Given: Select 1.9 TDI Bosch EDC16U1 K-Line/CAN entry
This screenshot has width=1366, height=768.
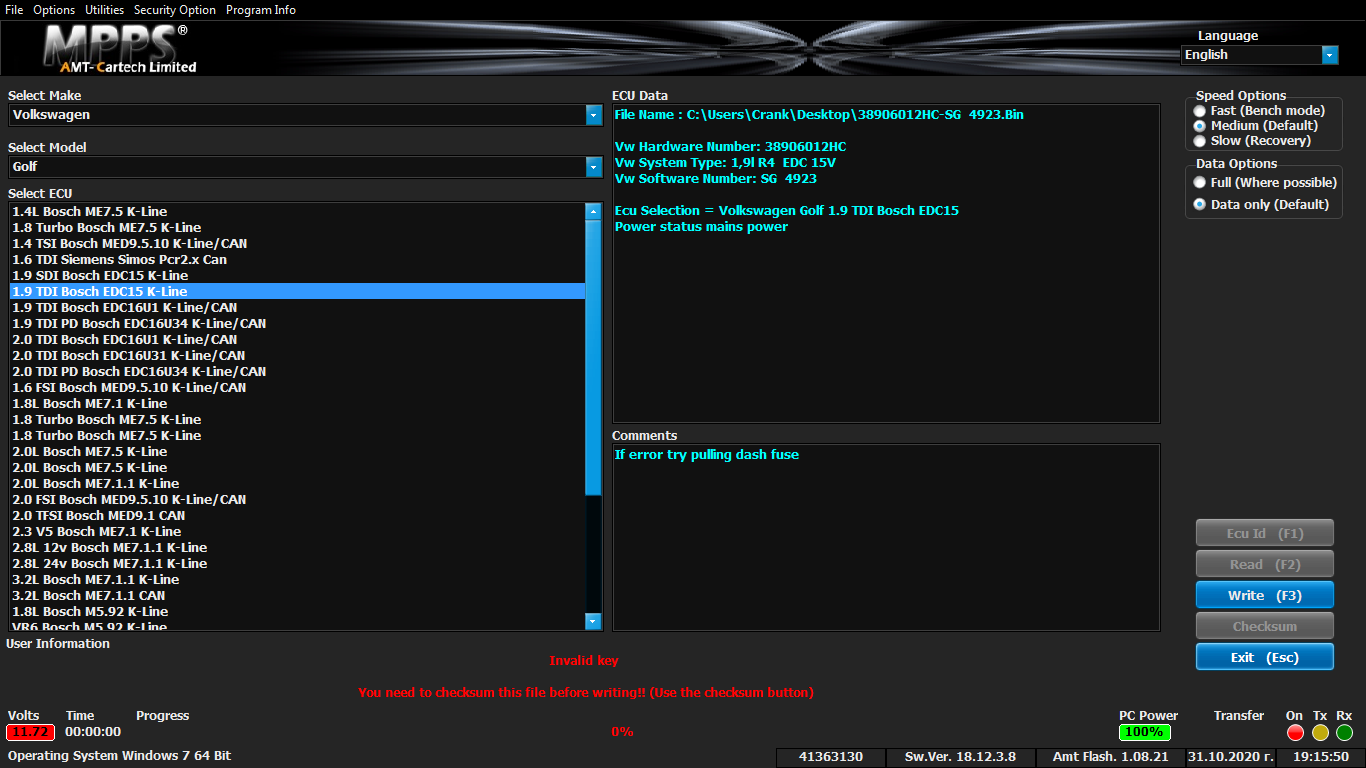Looking at the screenshot, I should [x=125, y=308].
